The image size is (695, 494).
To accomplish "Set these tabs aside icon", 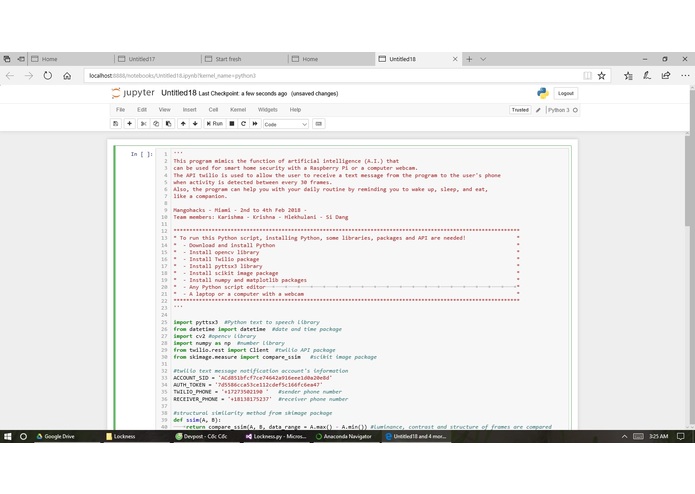I will [21, 59].
